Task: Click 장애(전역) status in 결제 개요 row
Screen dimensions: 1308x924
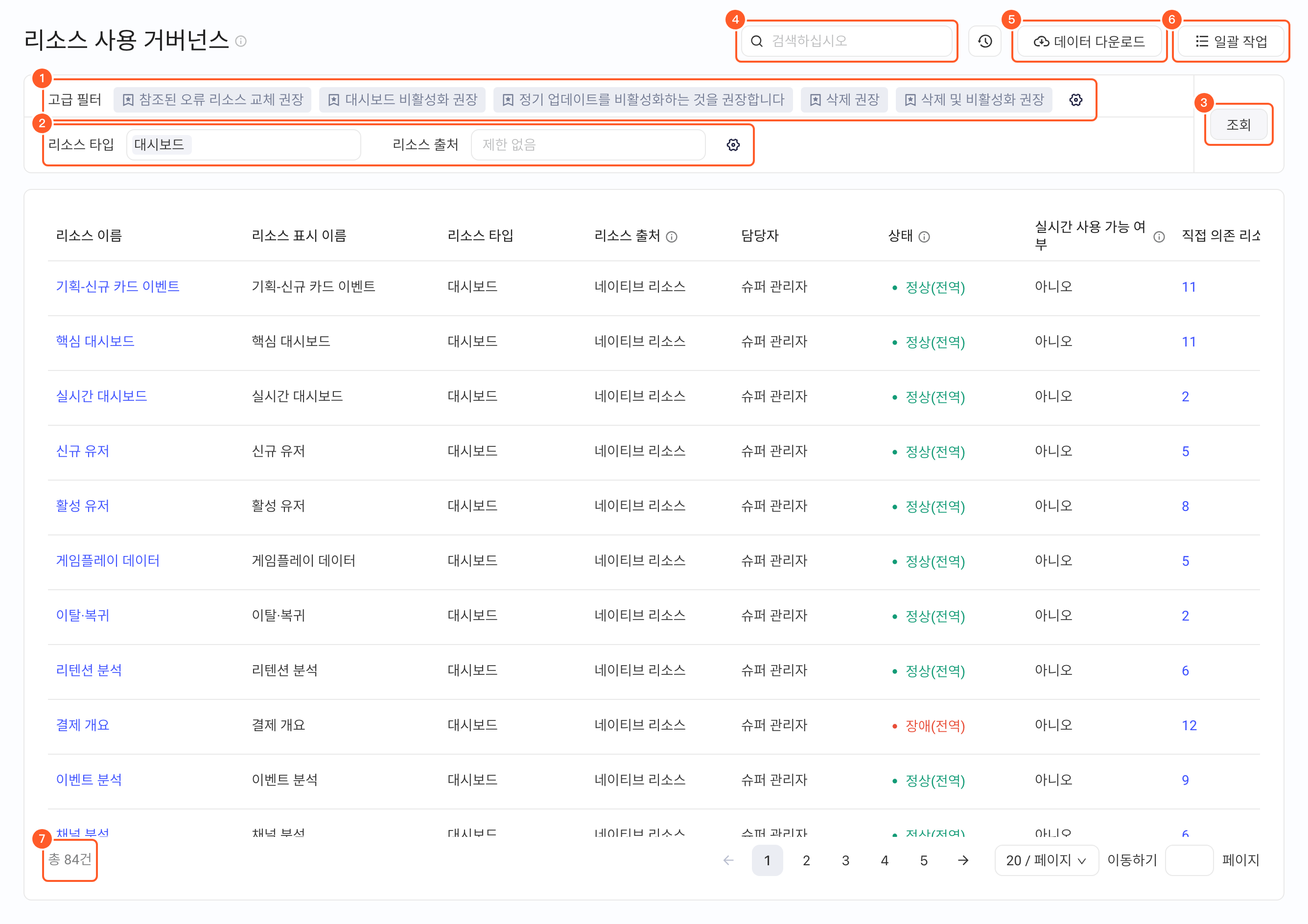Action: [935, 725]
